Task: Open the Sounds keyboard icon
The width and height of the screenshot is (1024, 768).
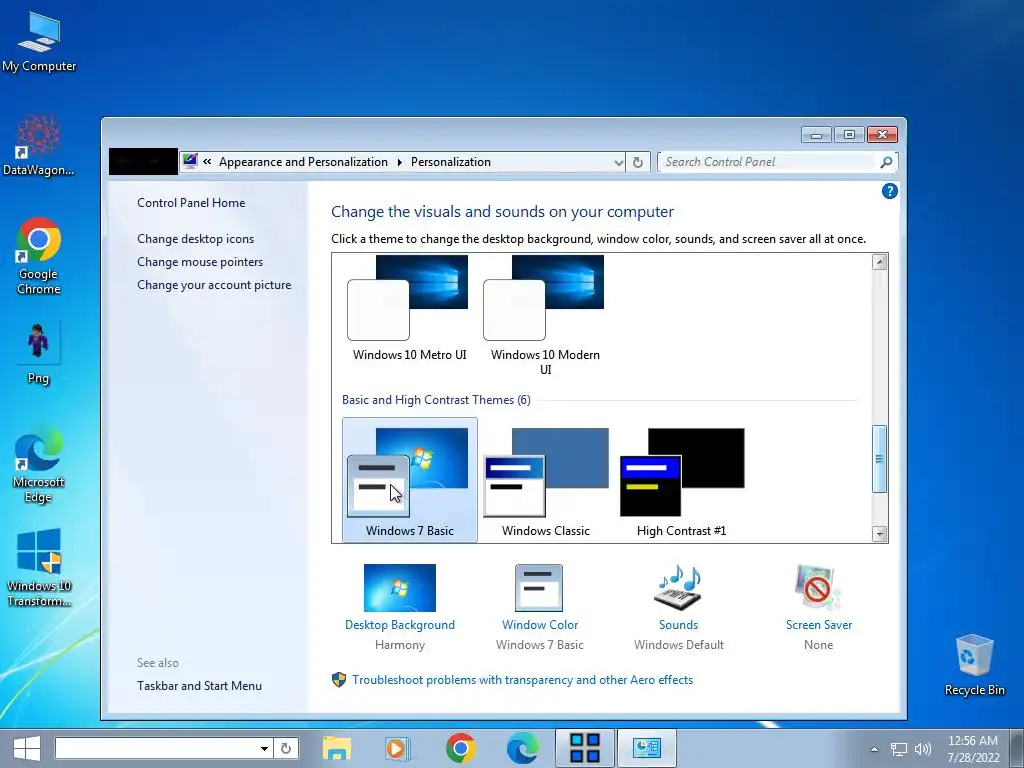Action: 678,588
